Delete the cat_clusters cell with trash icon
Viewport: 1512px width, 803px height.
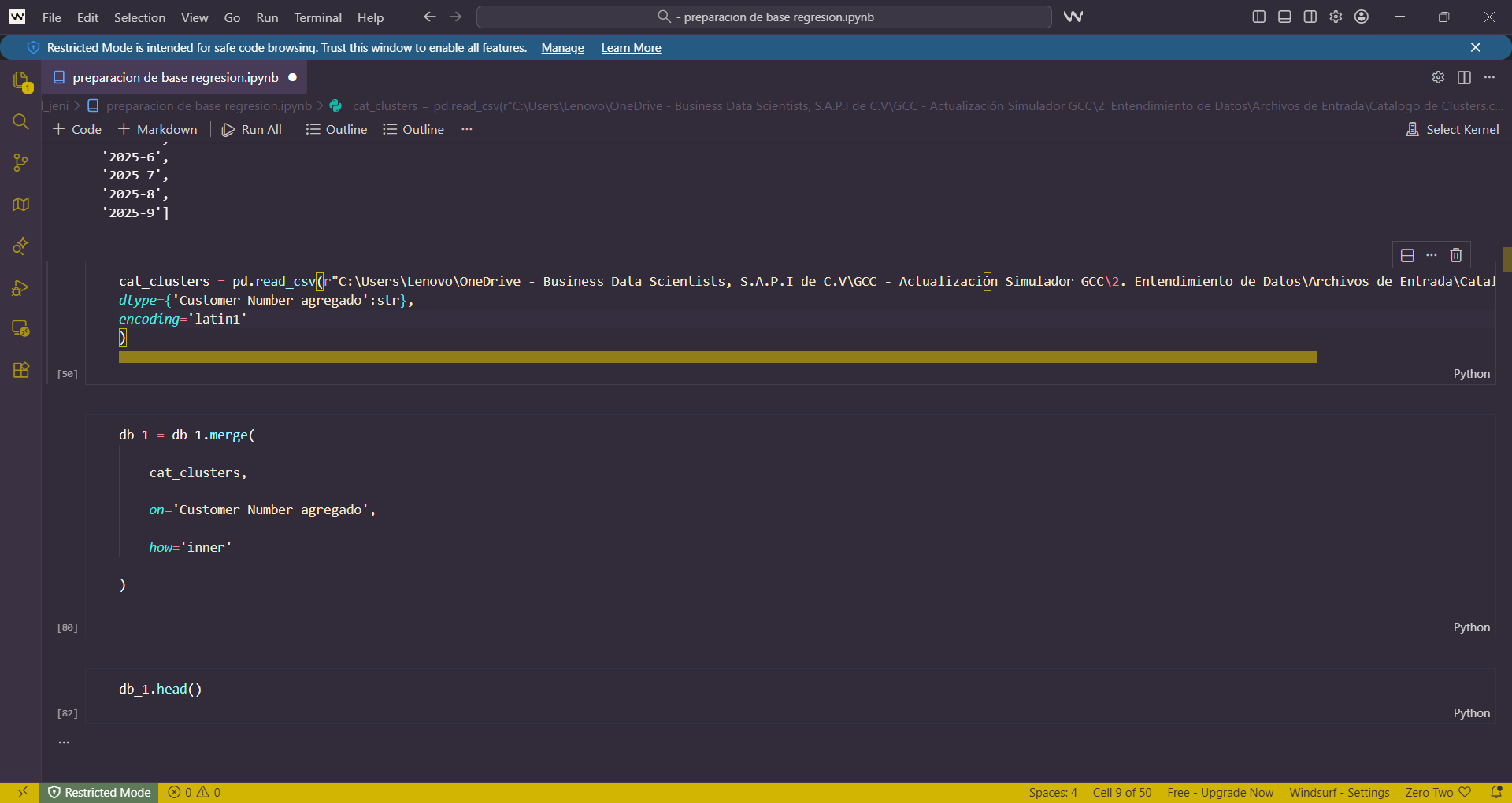(x=1456, y=255)
